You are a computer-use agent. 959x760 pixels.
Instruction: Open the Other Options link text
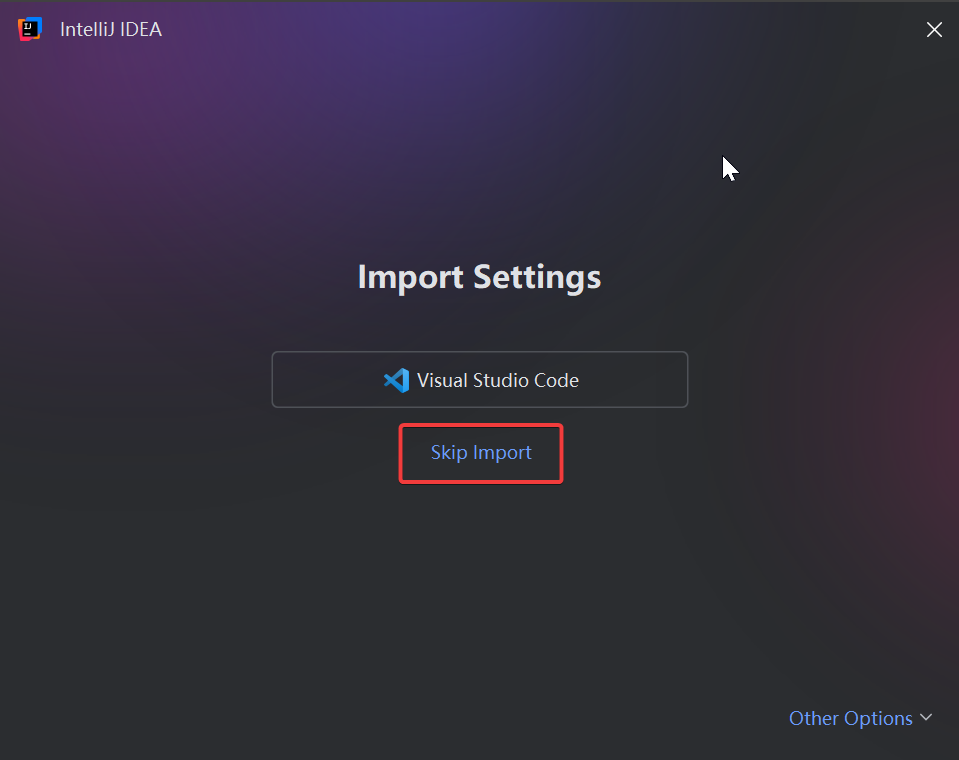850,718
